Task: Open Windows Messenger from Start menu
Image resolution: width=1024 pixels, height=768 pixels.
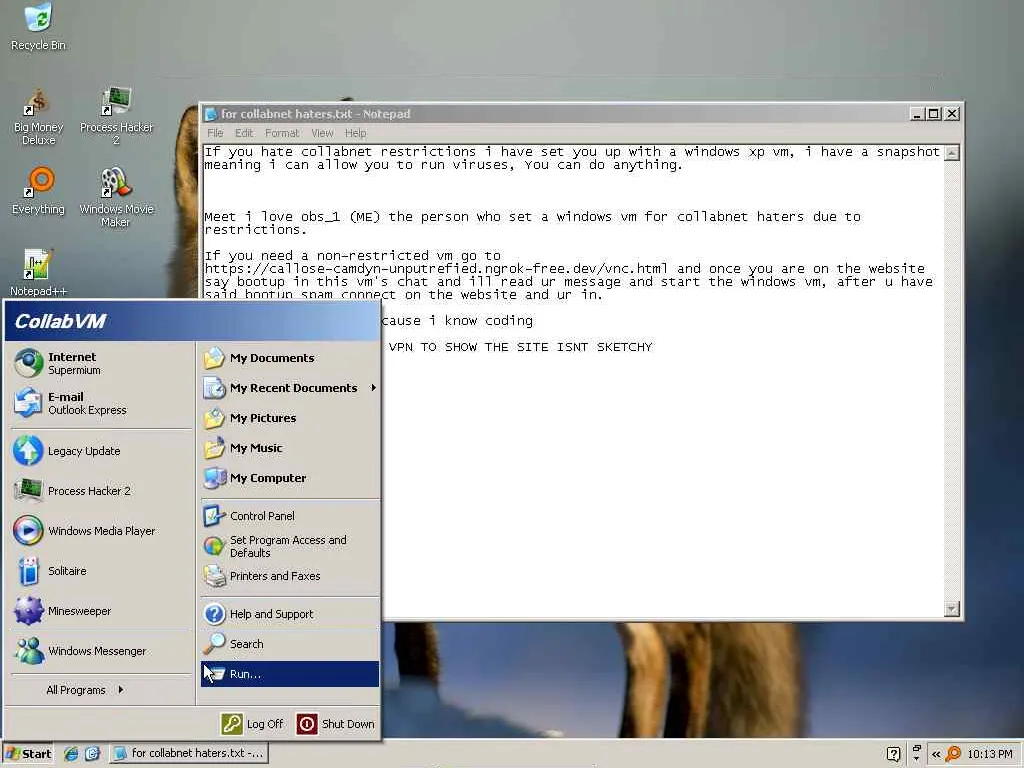Action: [x=101, y=650]
